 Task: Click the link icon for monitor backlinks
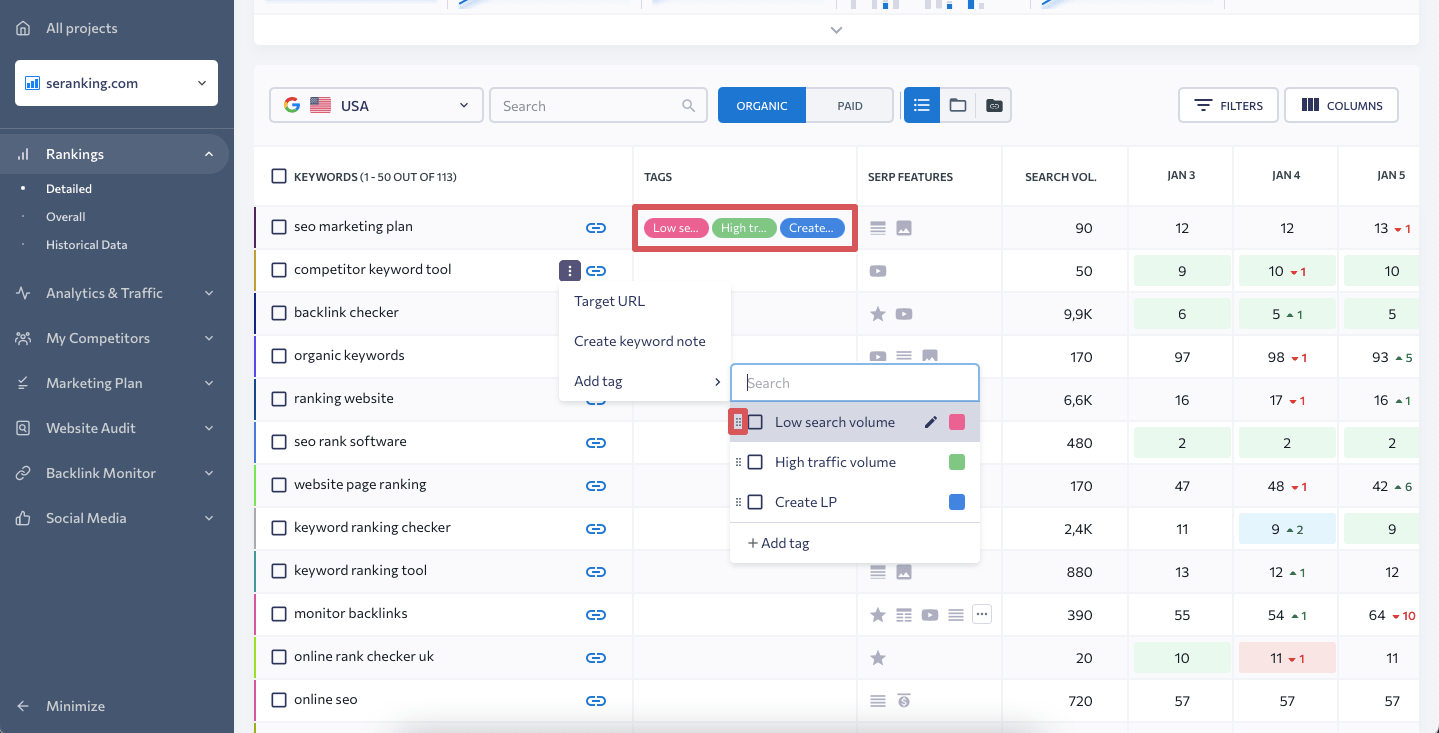(596, 615)
